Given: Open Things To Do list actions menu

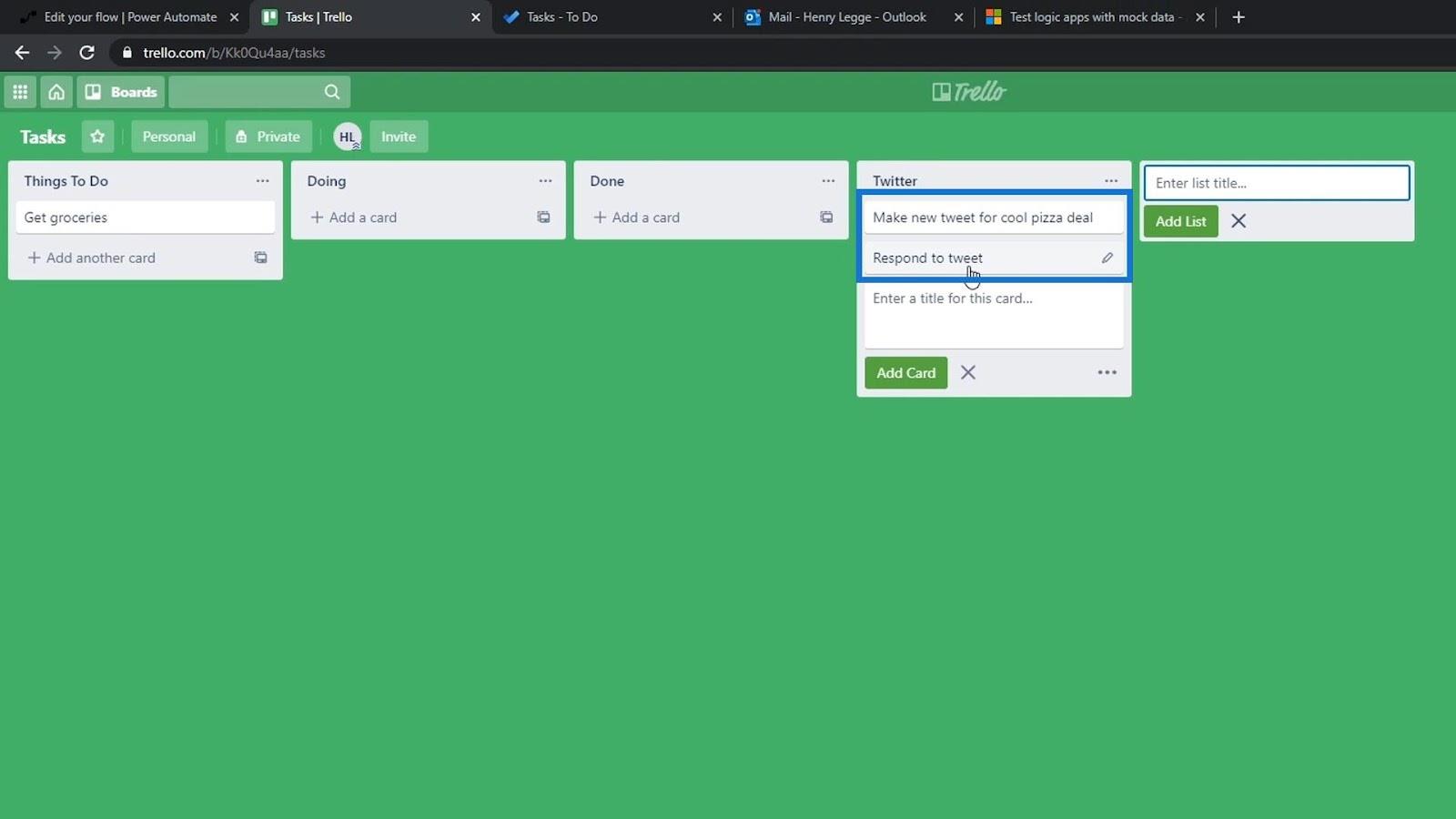Looking at the screenshot, I should pos(262,181).
